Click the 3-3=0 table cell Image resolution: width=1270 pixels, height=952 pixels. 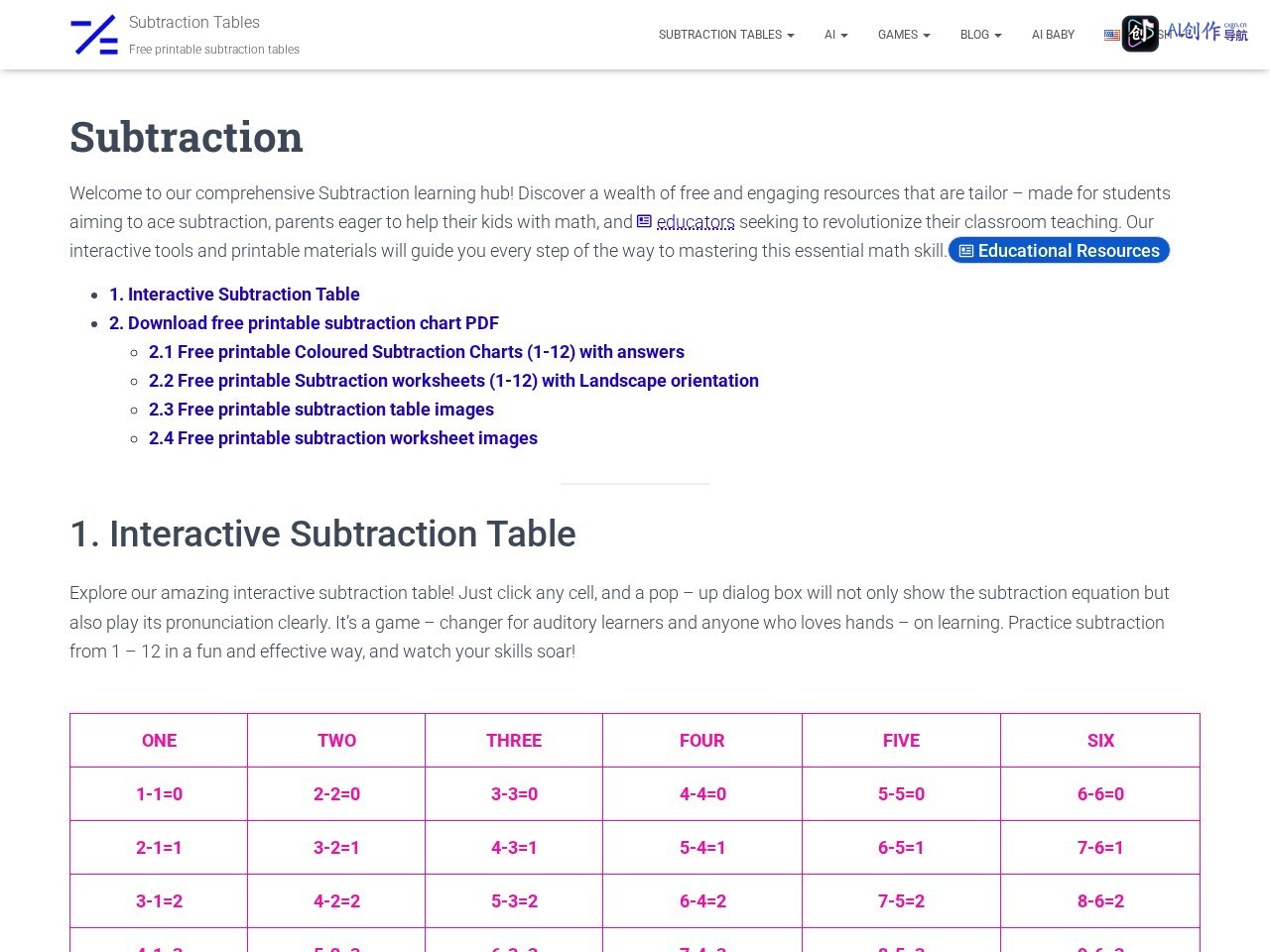pos(514,794)
